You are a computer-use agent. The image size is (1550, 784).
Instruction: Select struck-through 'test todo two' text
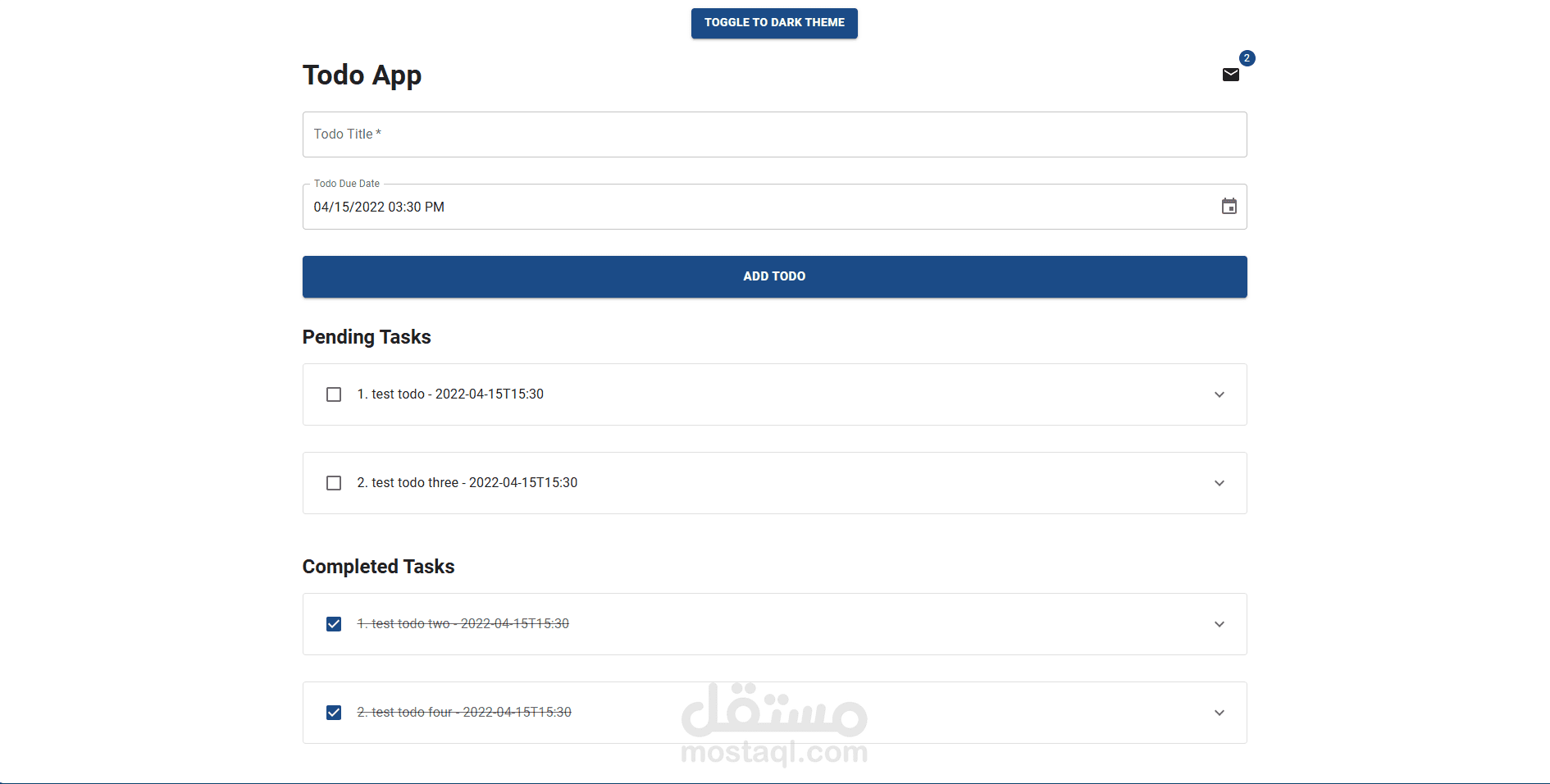(463, 624)
